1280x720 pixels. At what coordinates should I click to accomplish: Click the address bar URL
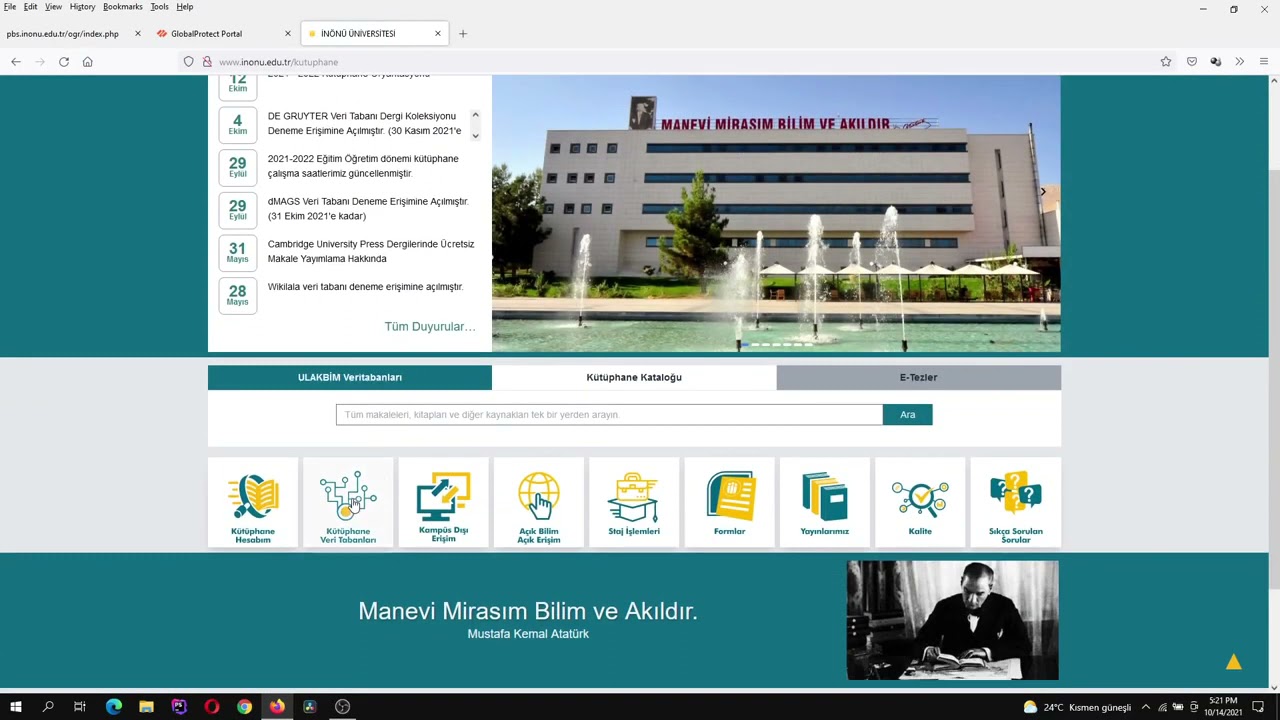[278, 62]
